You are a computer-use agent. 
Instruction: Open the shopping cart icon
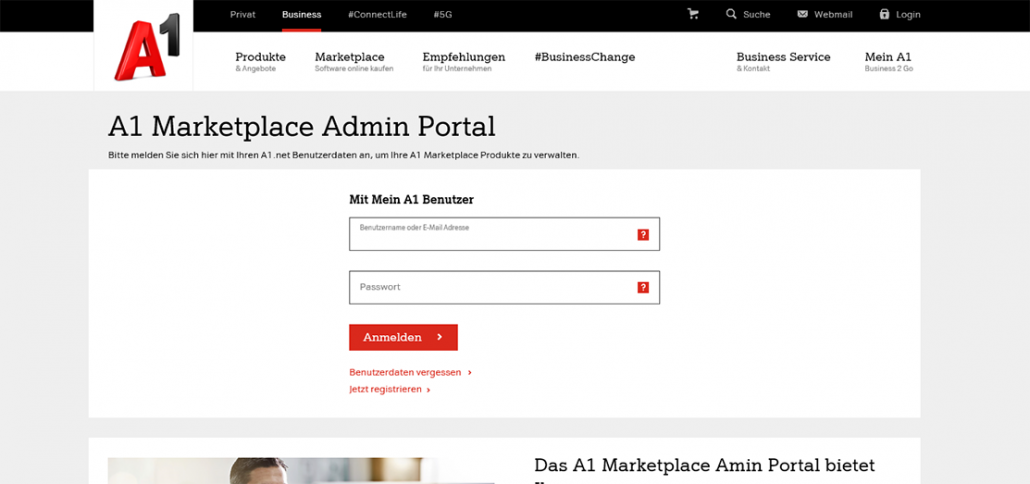692,14
